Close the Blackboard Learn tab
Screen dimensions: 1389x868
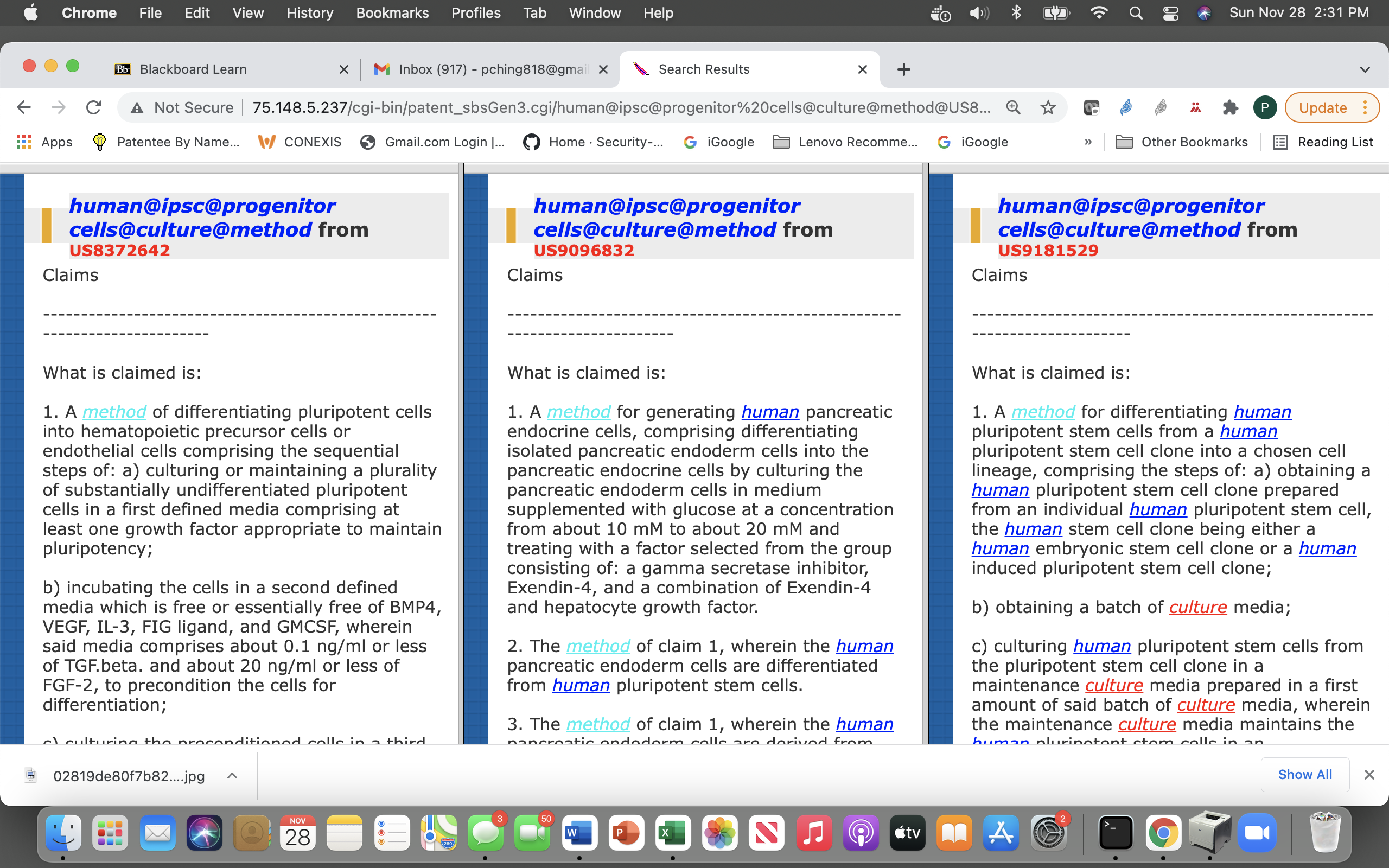(344, 69)
